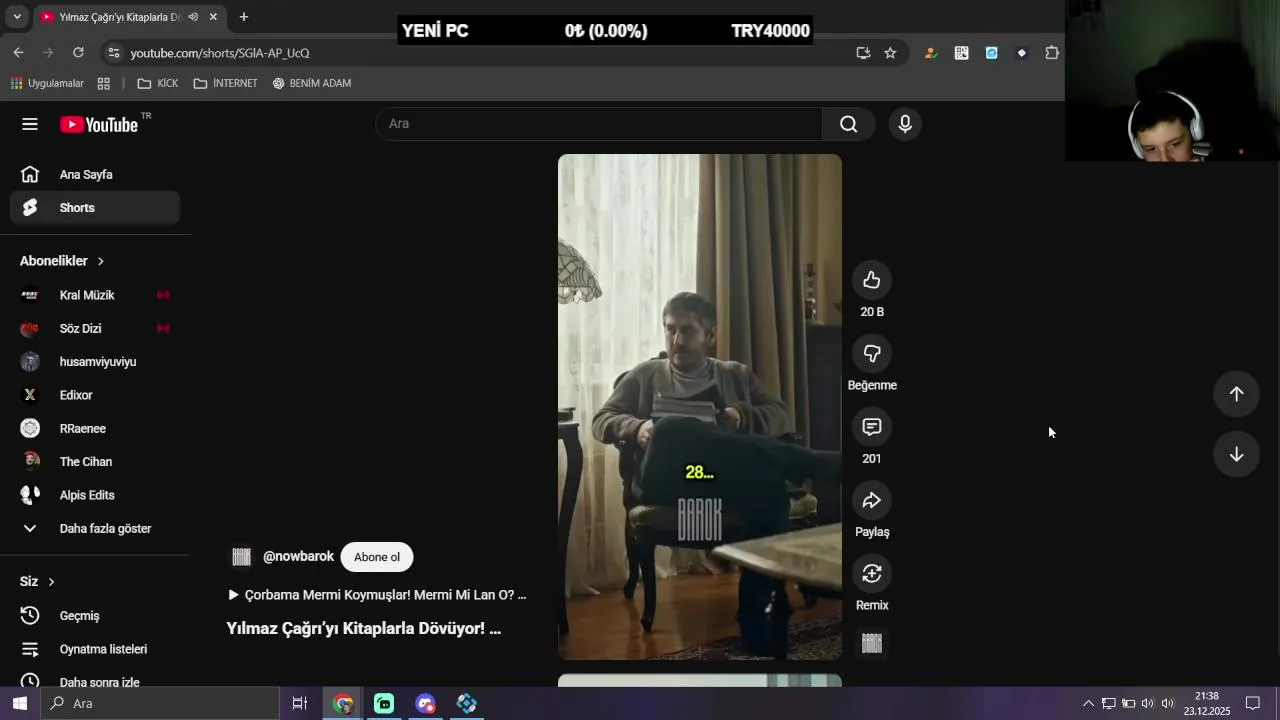This screenshot has height=720, width=1280.
Task: Bookmark this page with star icon
Action: tap(890, 53)
